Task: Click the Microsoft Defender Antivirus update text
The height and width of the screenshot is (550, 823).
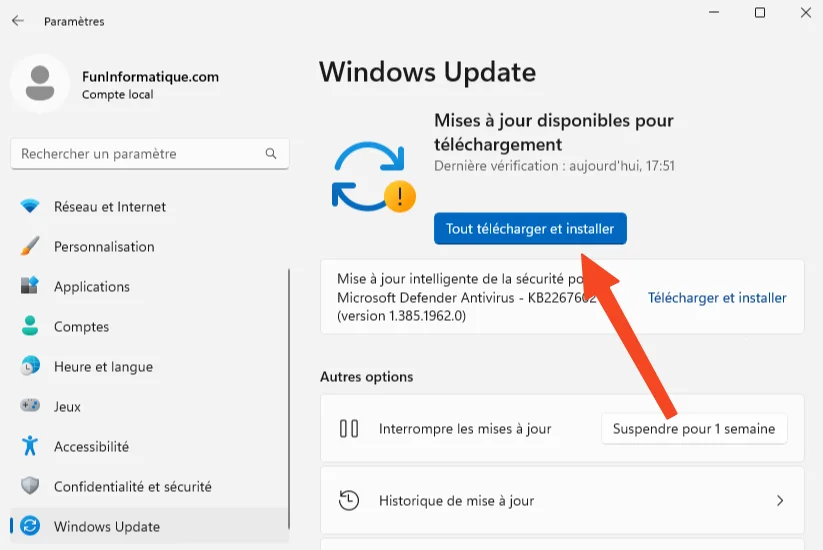Action: pyautogui.click(x=467, y=297)
